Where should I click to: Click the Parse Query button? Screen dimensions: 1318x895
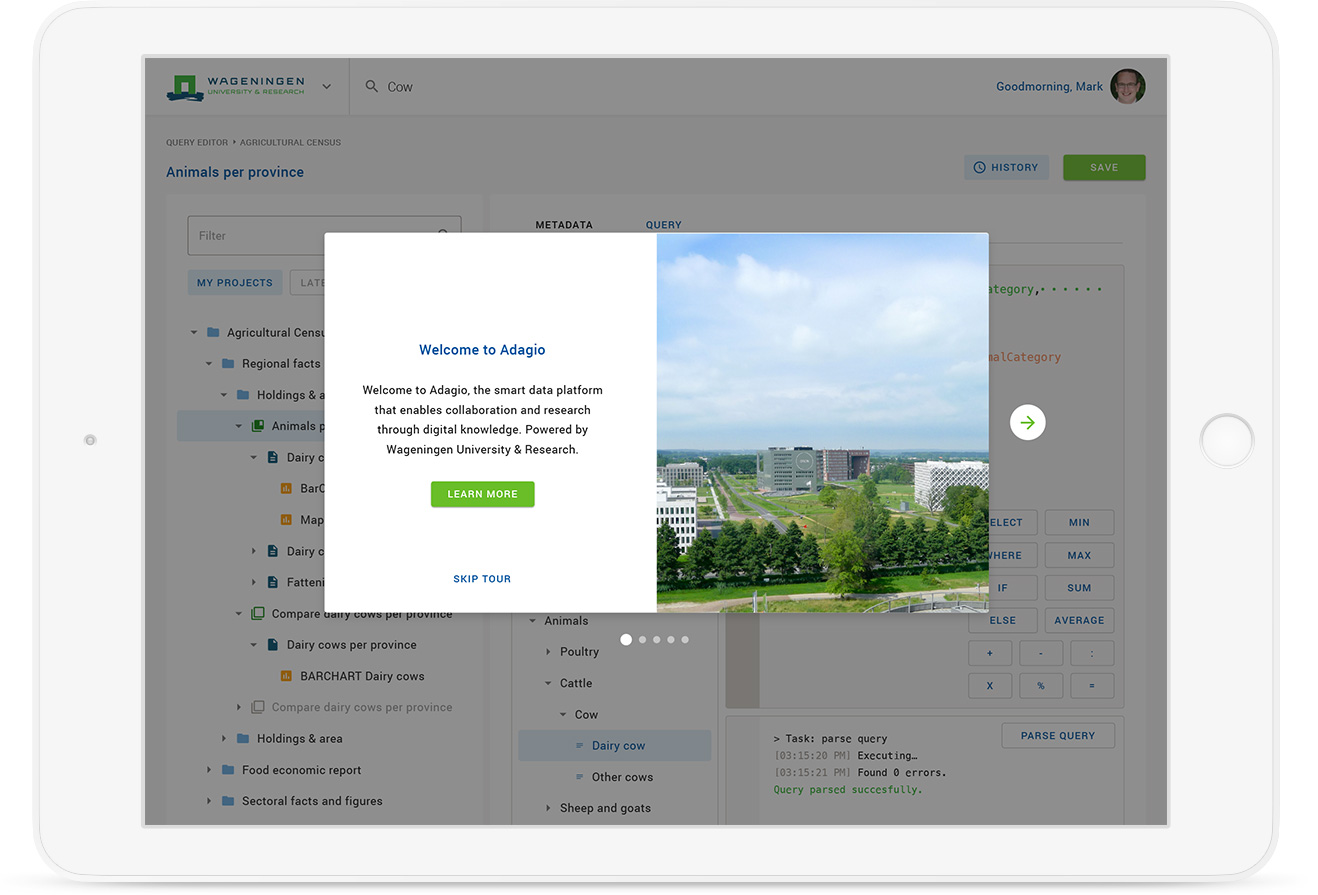coord(1058,735)
